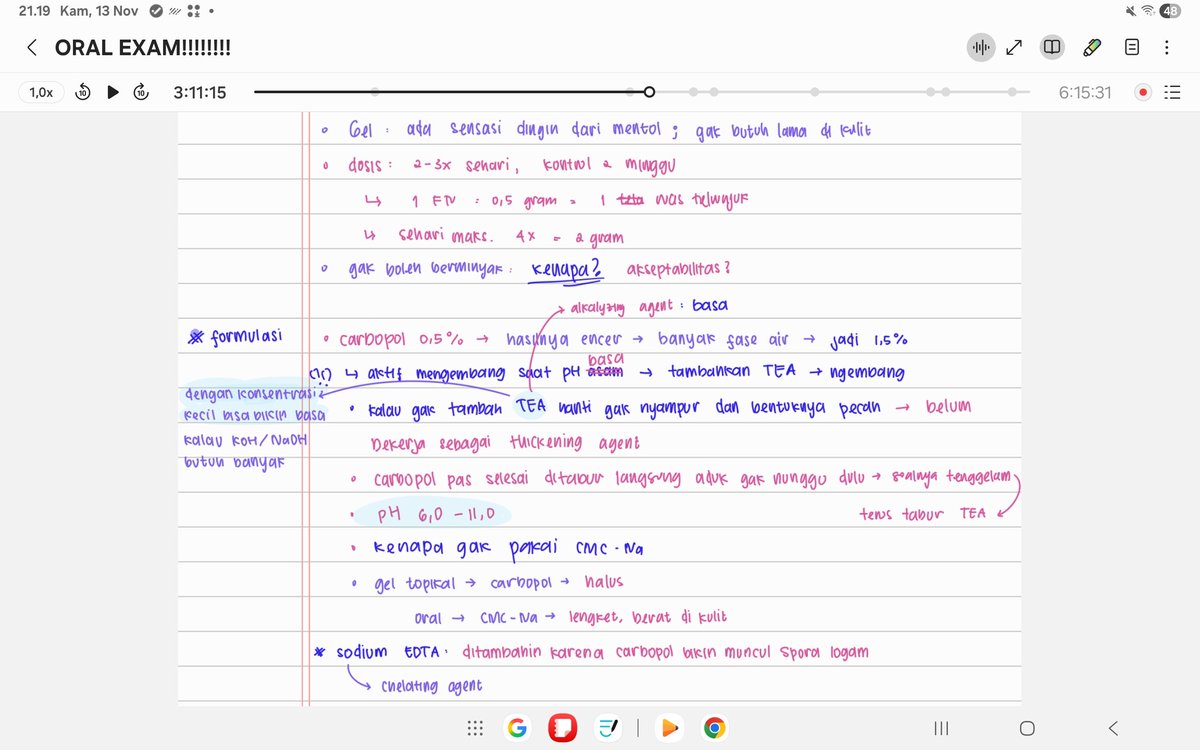Click the playhead knob on the audio timeline
The height and width of the screenshot is (750, 1200).
click(x=649, y=92)
